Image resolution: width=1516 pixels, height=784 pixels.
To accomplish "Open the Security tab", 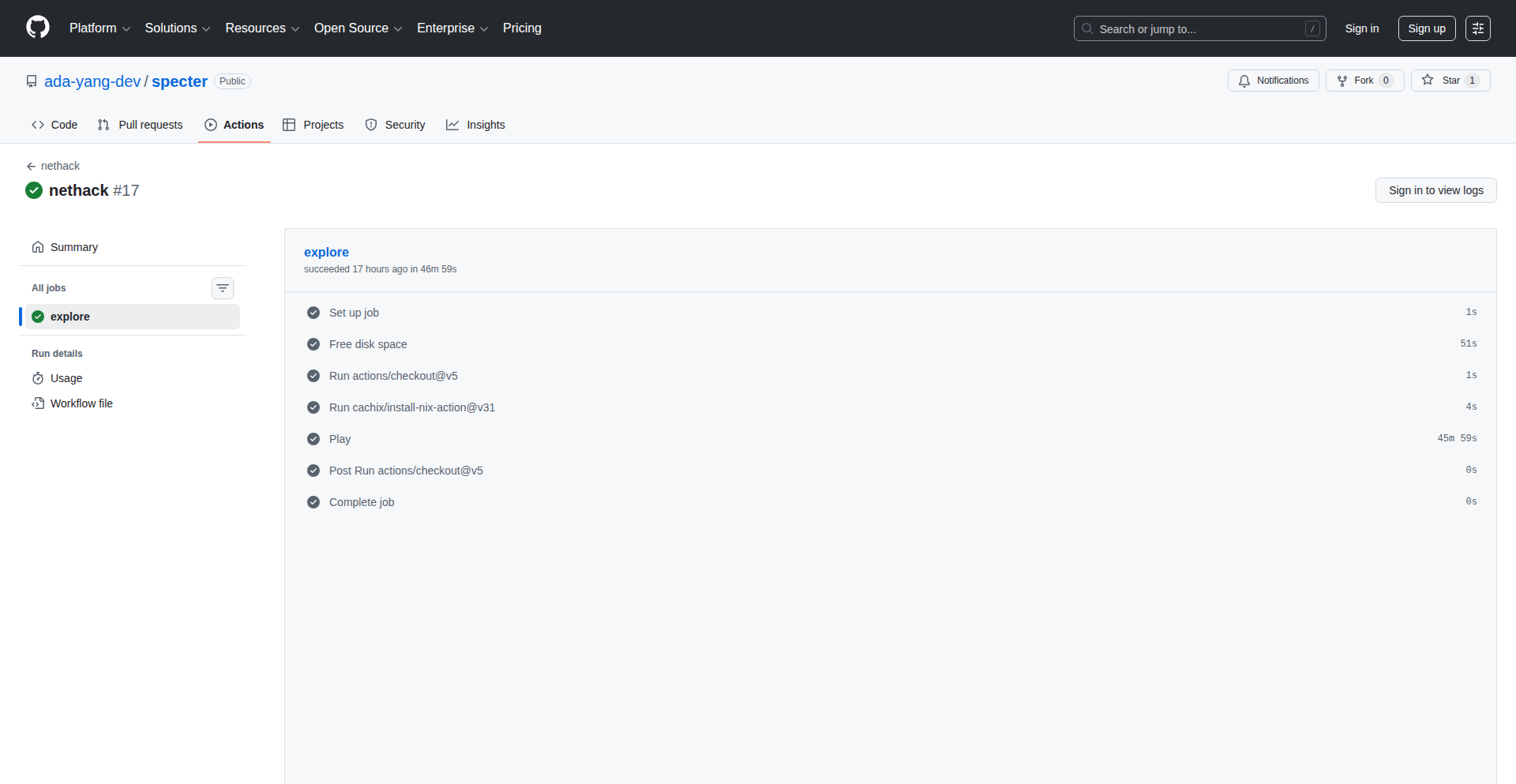I will point(395,124).
